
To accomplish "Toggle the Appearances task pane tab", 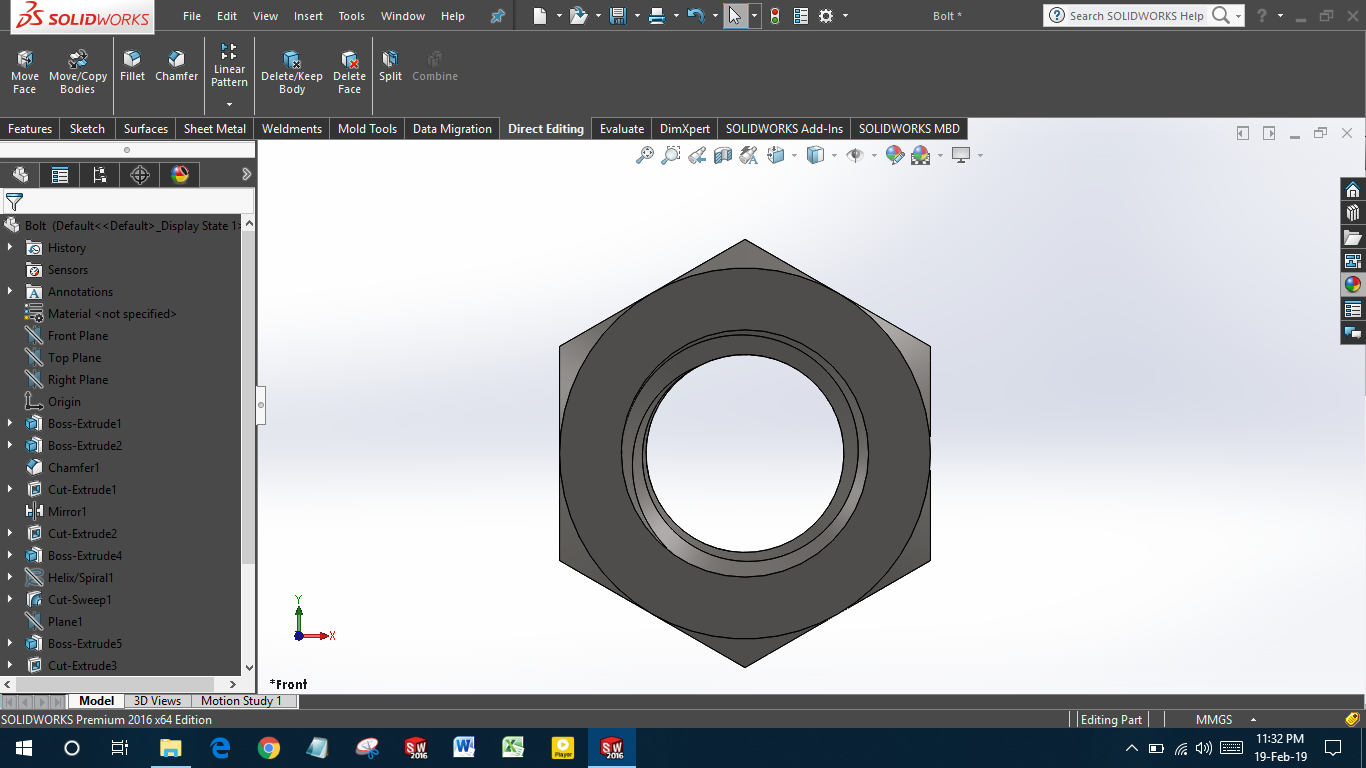I will (x=1353, y=284).
